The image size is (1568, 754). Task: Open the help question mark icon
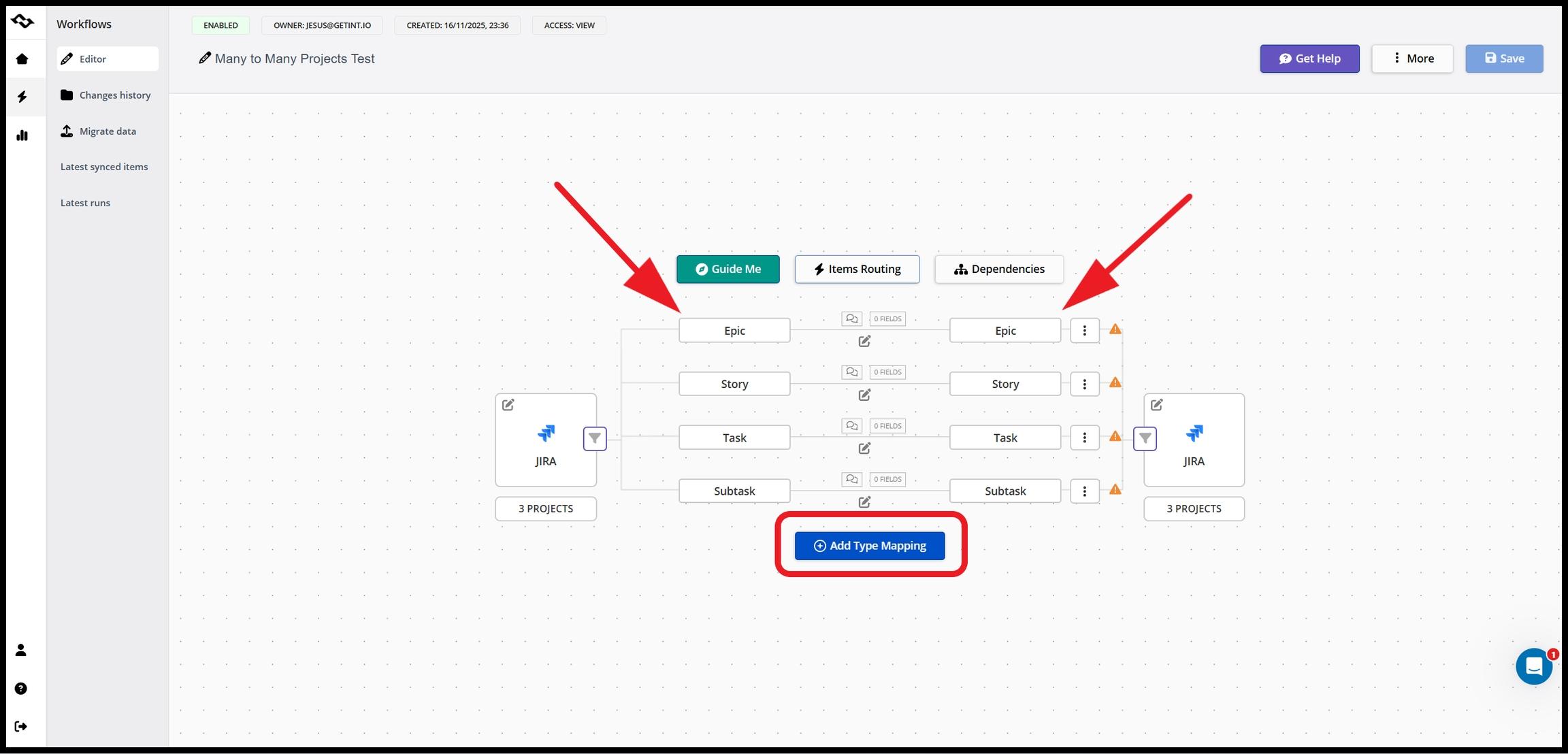21,689
